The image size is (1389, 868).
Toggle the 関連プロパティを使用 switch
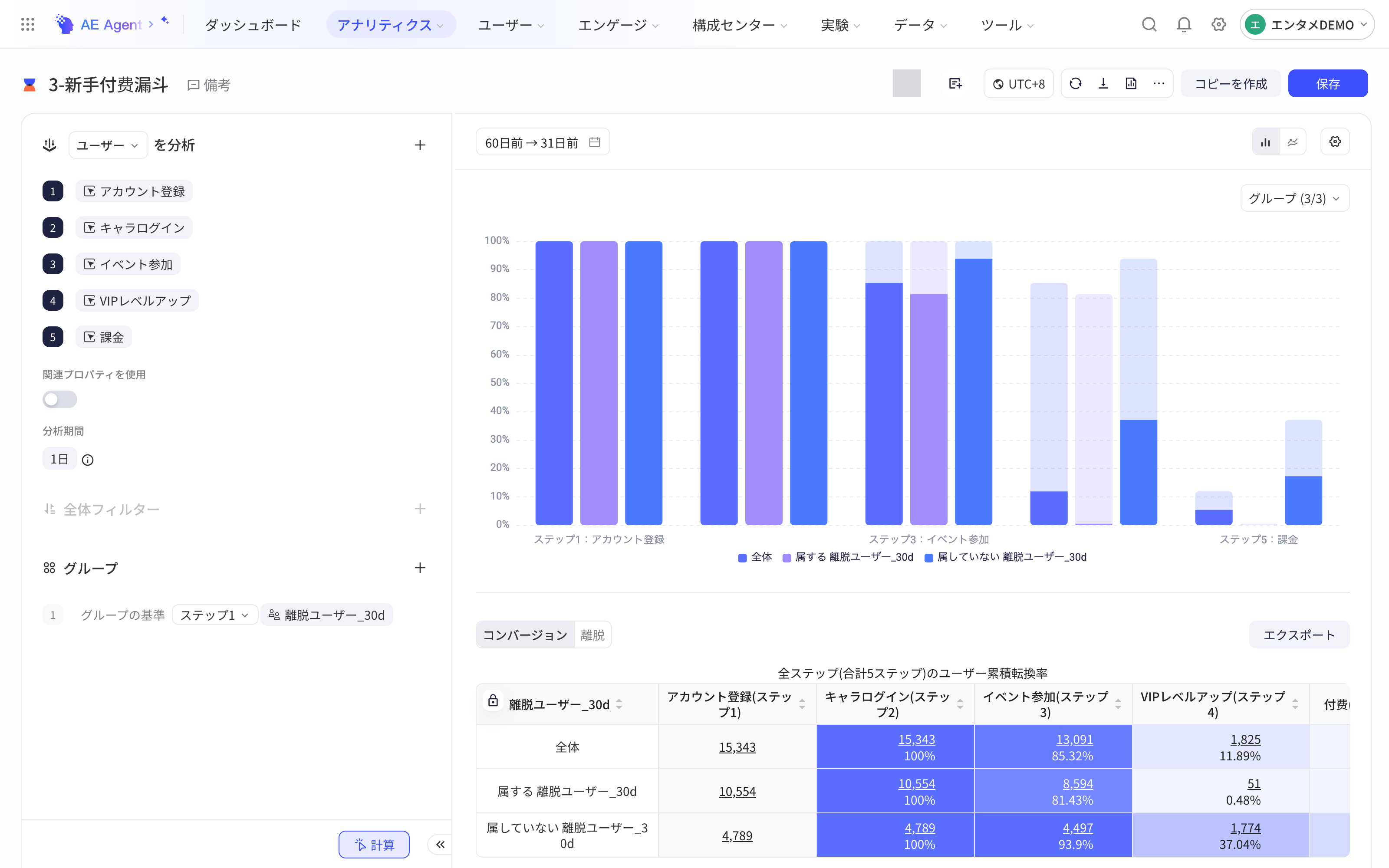60,400
